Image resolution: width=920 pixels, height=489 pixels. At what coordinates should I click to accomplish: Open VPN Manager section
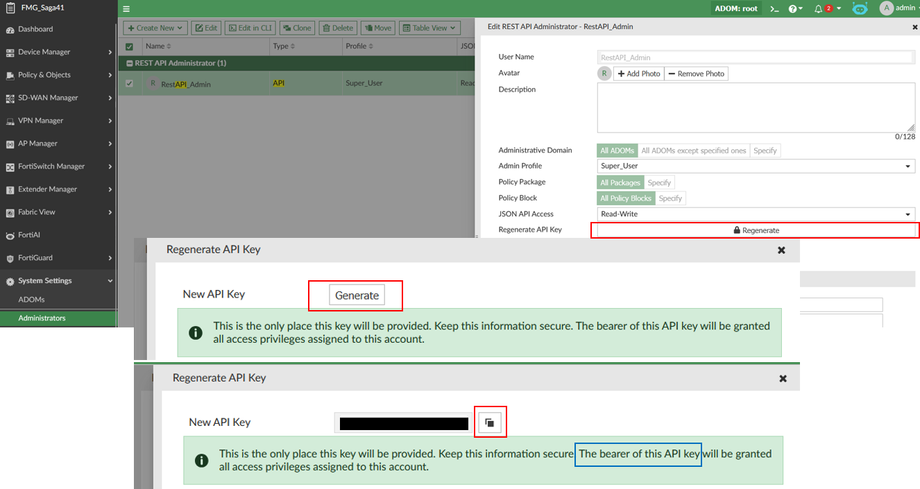pyautogui.click(x=40, y=121)
